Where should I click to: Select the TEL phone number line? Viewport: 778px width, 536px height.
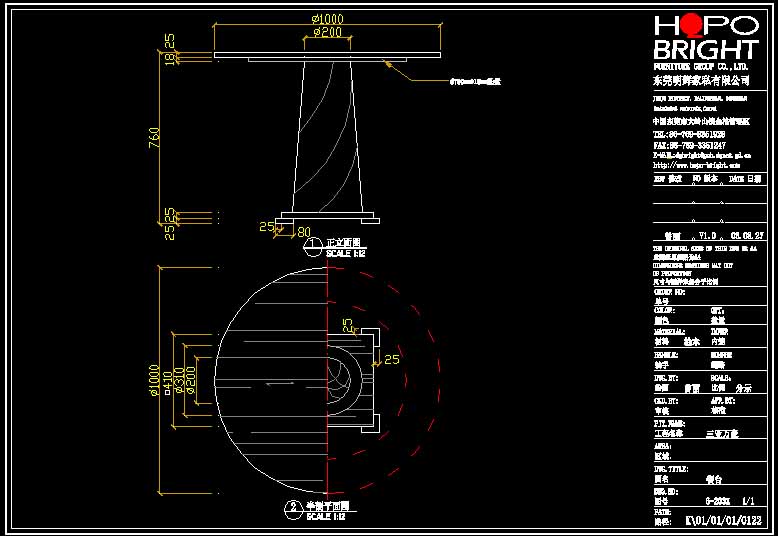pos(689,134)
